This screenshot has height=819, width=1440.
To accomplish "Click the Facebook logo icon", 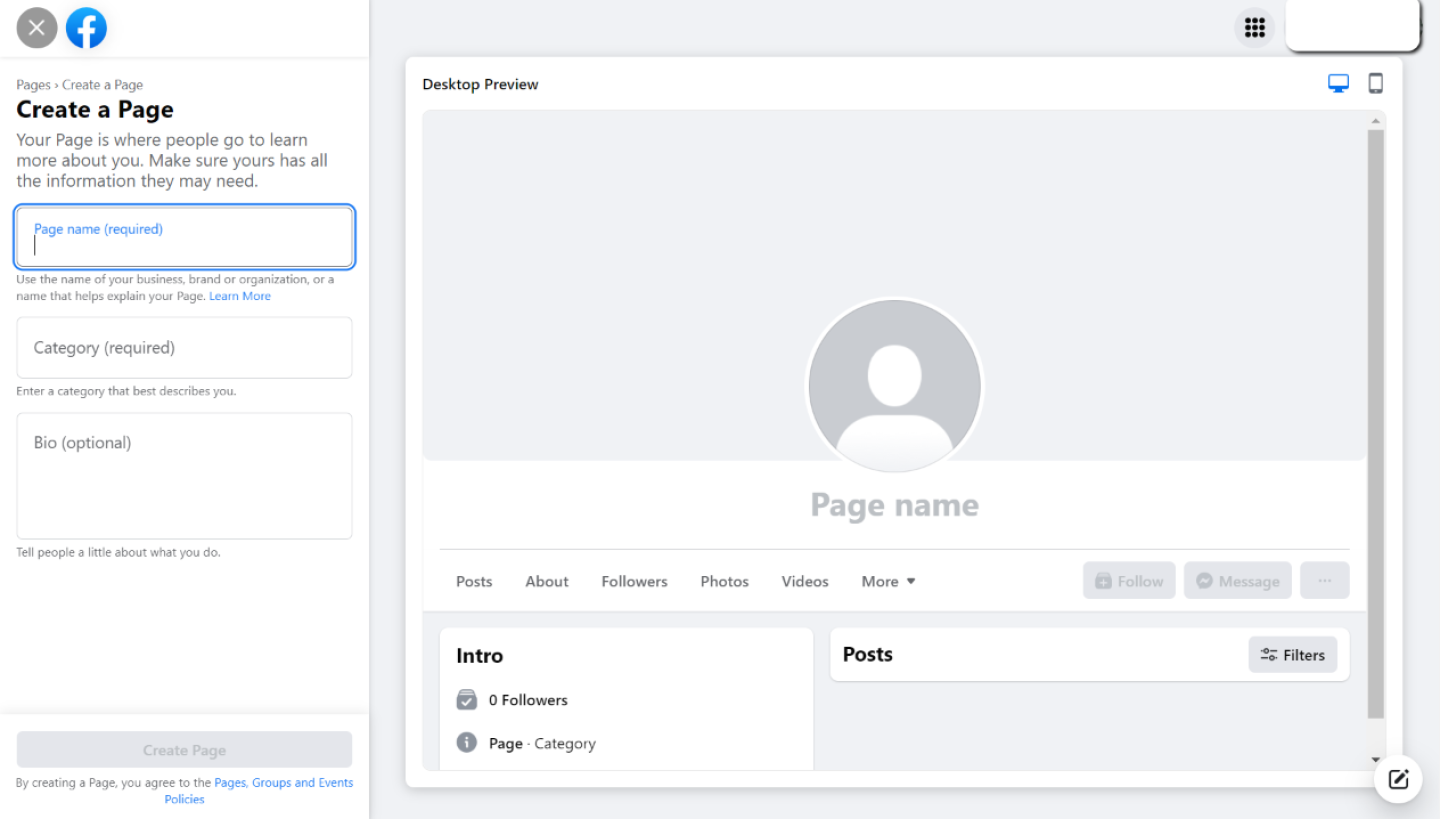I will tap(86, 28).
